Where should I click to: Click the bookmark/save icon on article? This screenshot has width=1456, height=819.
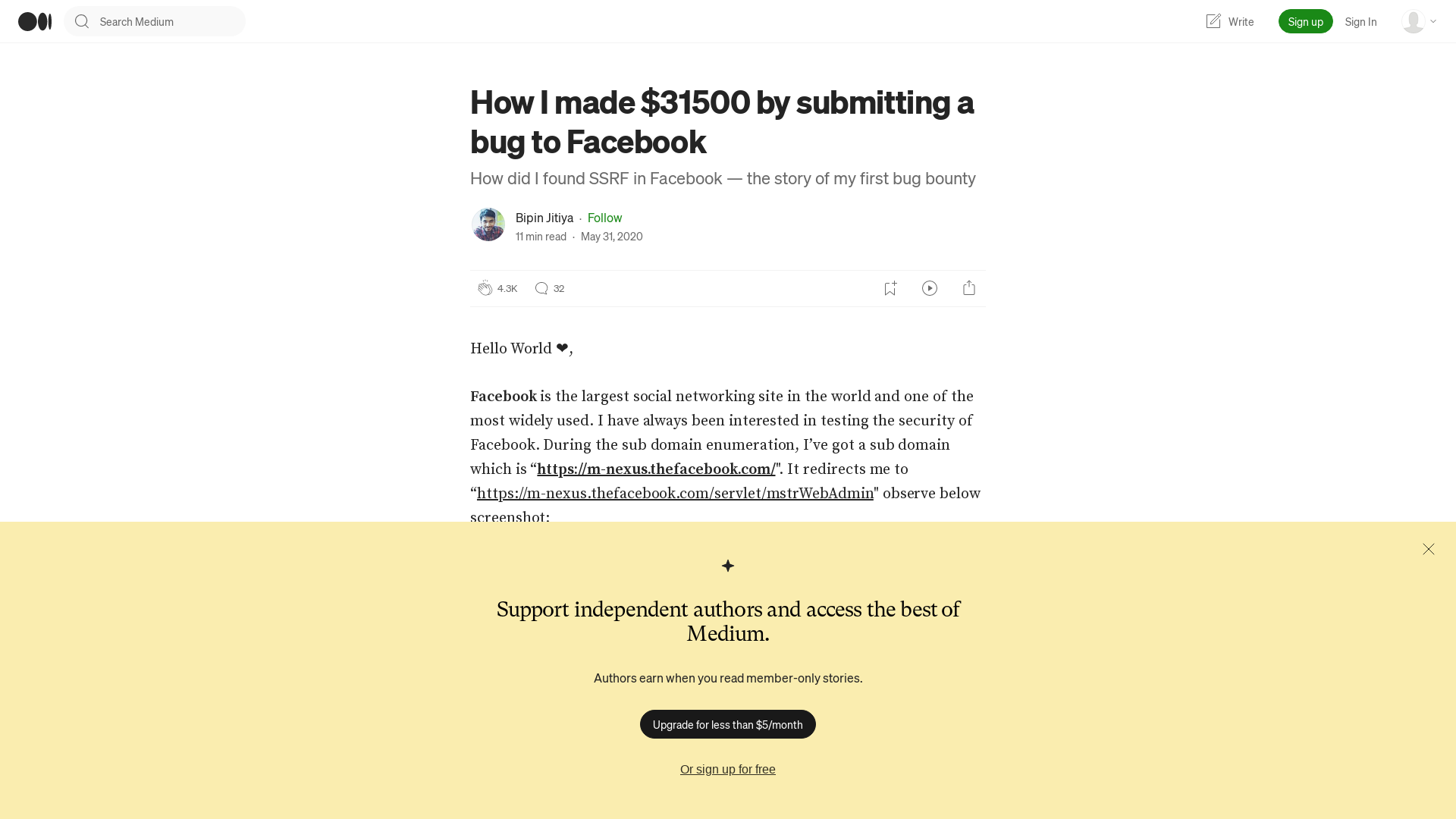[x=890, y=288]
